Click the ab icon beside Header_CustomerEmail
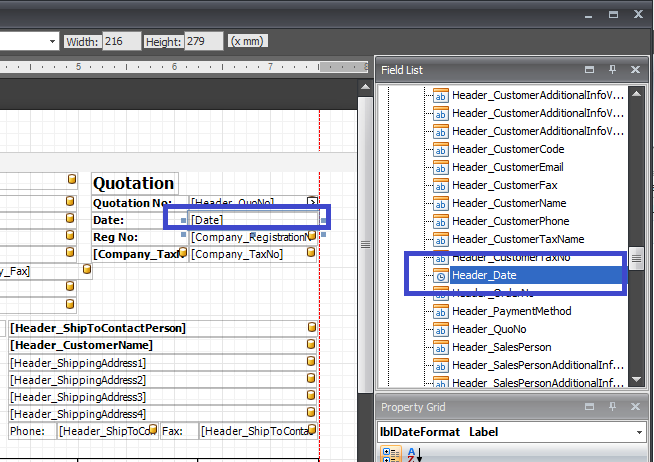654x462 pixels. [x=440, y=167]
